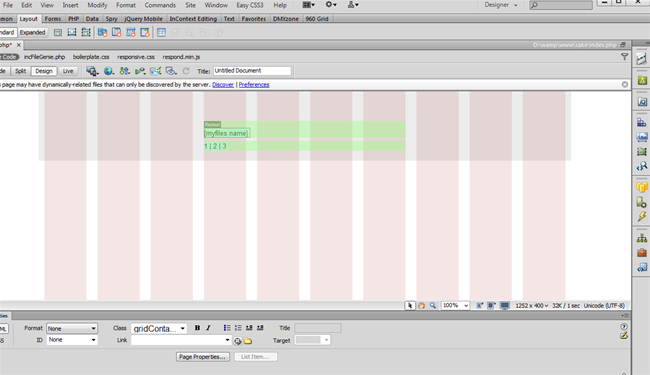Open the Multiscreen preview icon
The height and width of the screenshot is (375, 650).
pos(92,71)
